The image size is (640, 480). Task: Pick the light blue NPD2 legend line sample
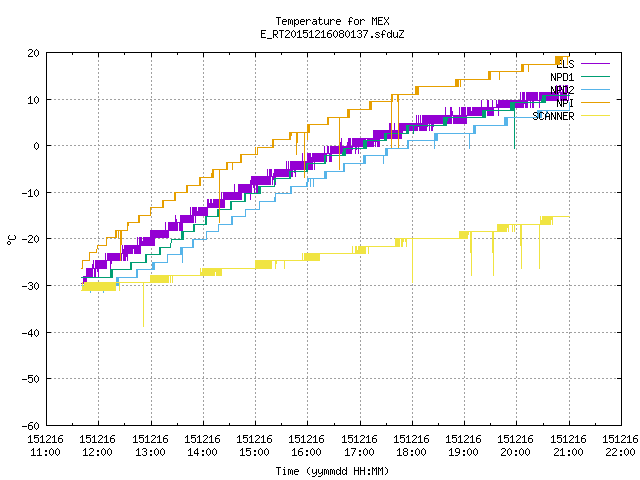click(596, 89)
